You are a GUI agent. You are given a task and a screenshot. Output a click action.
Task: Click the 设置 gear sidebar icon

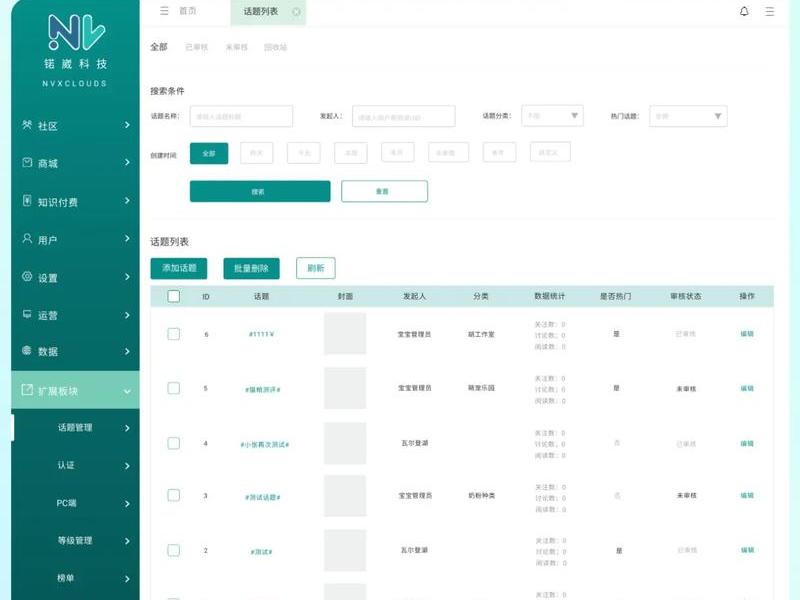pos(27,277)
